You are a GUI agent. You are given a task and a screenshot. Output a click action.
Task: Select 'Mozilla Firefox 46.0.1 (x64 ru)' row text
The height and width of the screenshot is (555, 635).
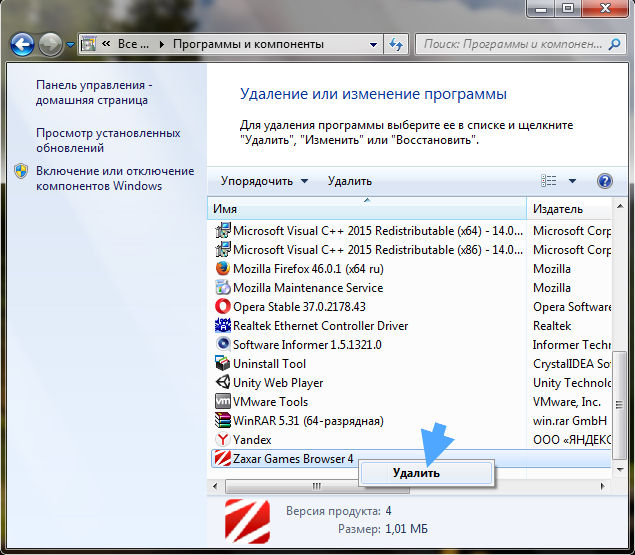click(308, 269)
